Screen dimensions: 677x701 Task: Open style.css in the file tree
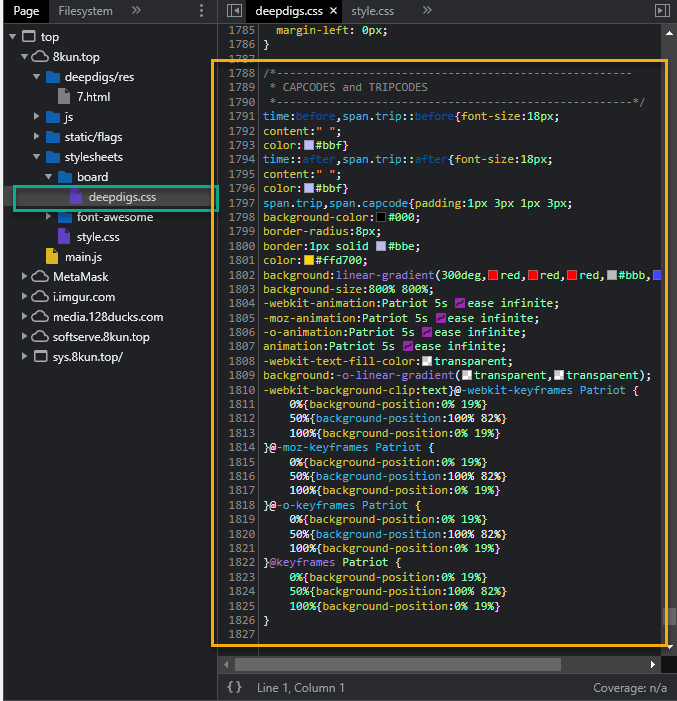97,237
